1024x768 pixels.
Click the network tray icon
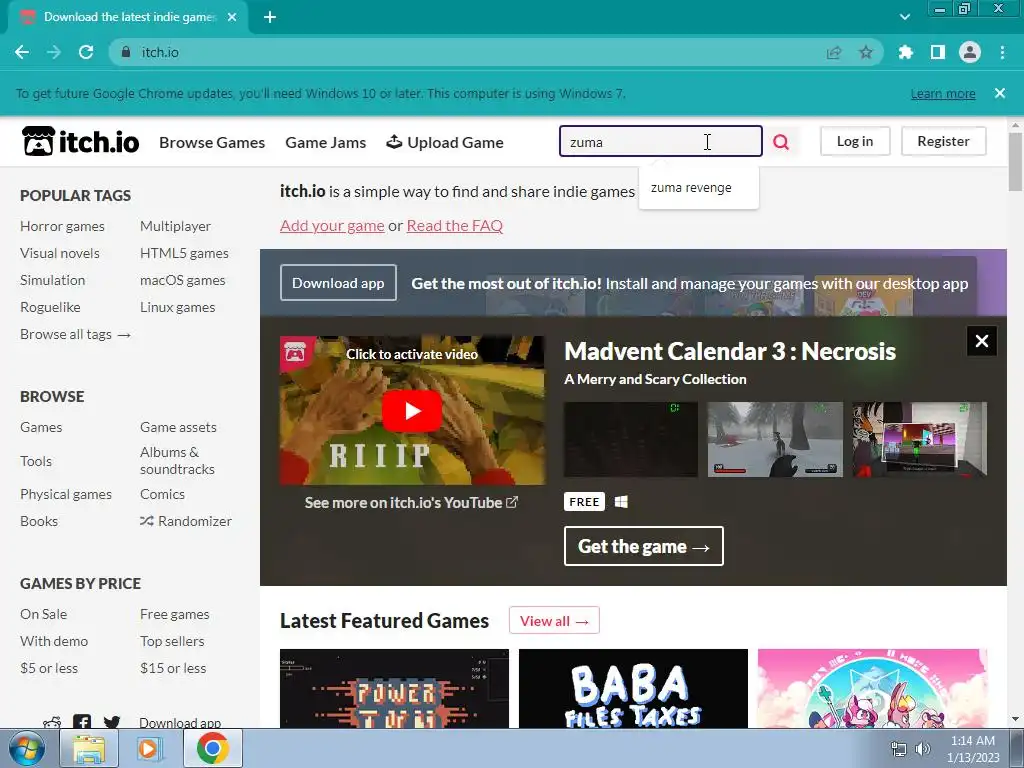899,749
